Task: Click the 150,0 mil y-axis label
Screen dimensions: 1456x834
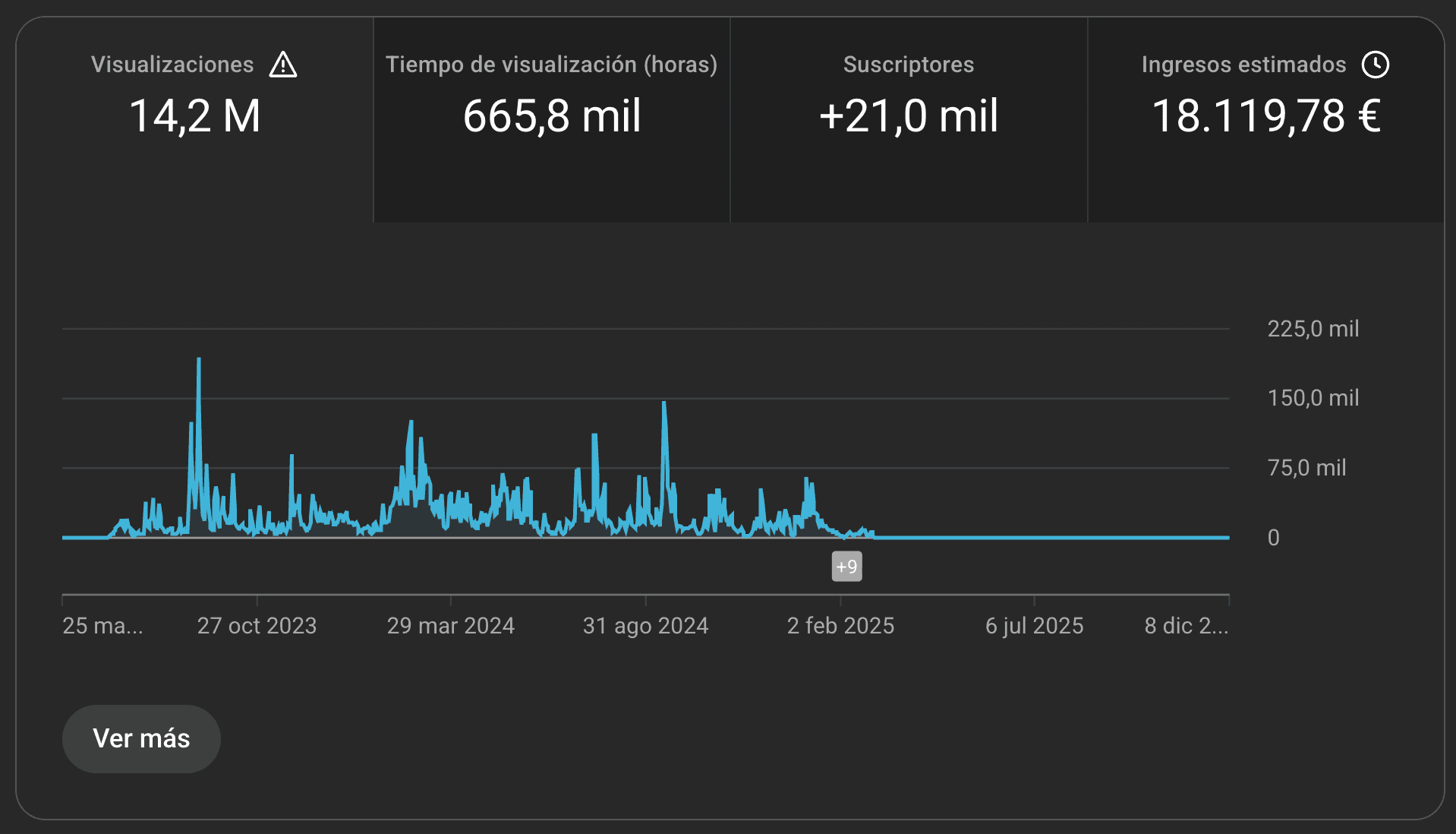Action: [1313, 398]
